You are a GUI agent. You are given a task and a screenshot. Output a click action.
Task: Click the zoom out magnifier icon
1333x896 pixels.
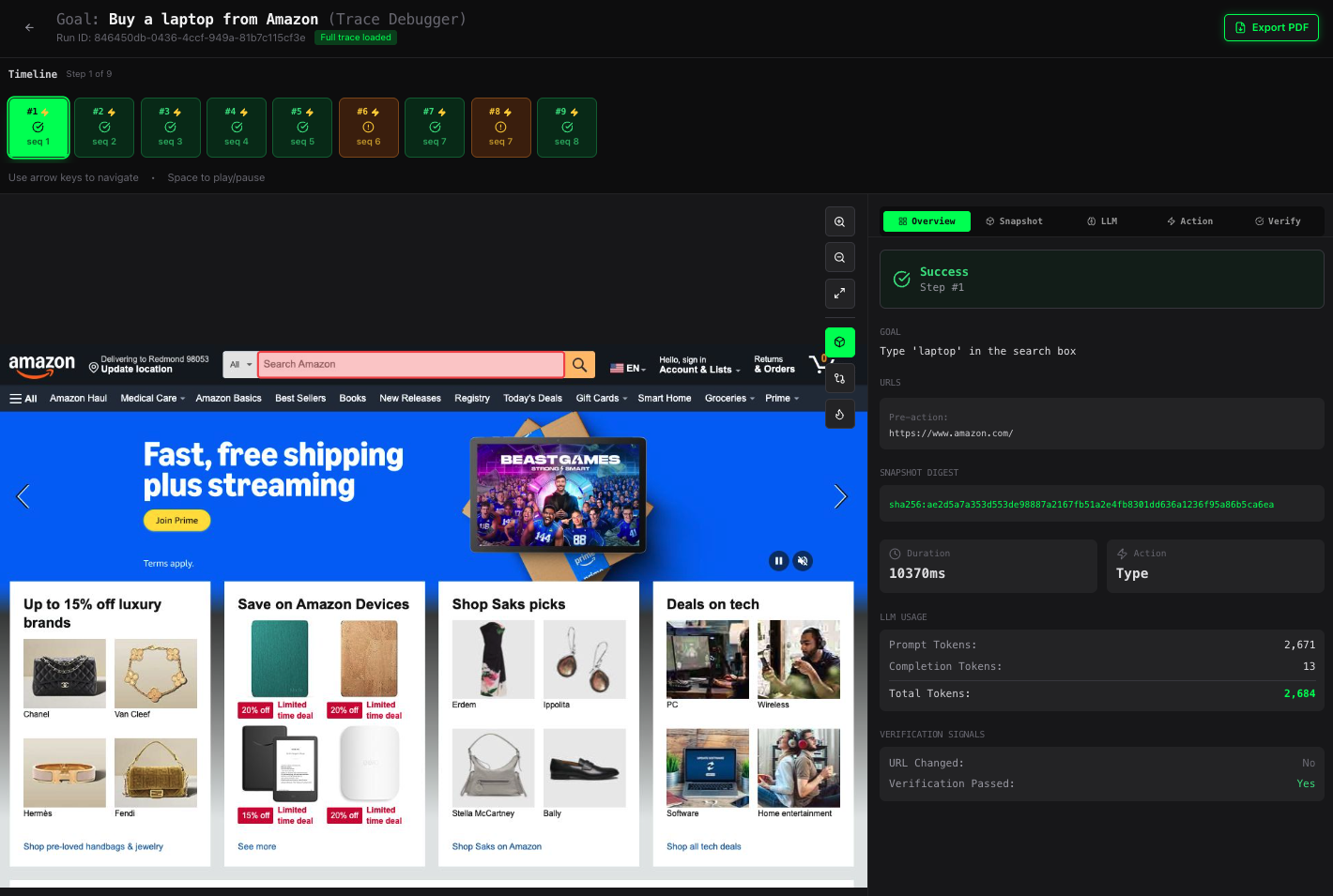[x=839, y=258]
